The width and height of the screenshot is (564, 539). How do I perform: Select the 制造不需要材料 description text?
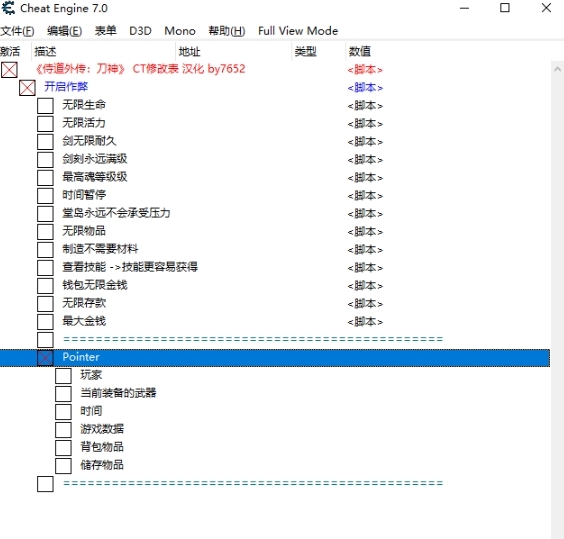[x=100, y=249]
